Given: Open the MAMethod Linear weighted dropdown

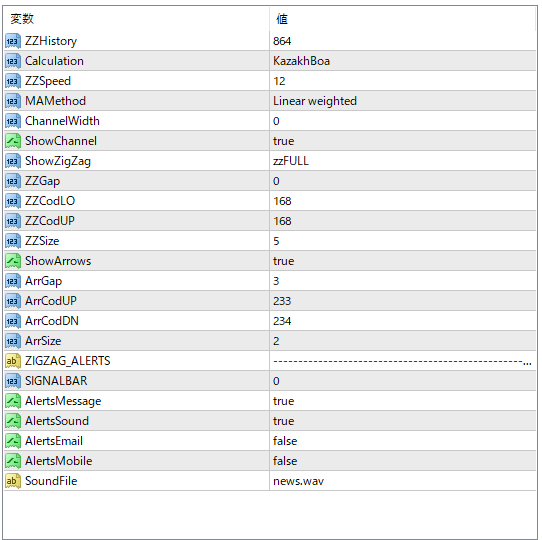Looking at the screenshot, I should point(403,101).
